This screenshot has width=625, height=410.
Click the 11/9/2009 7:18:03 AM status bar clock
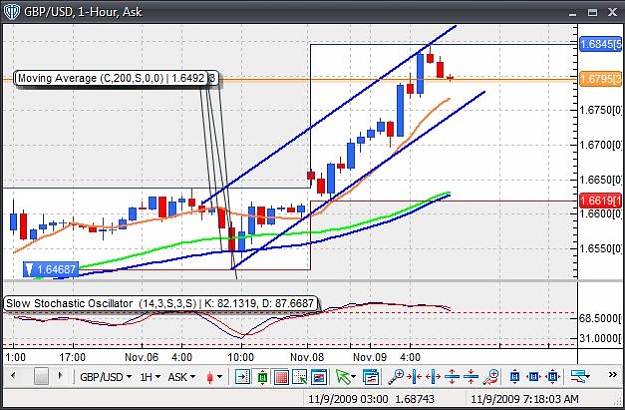pos(525,399)
